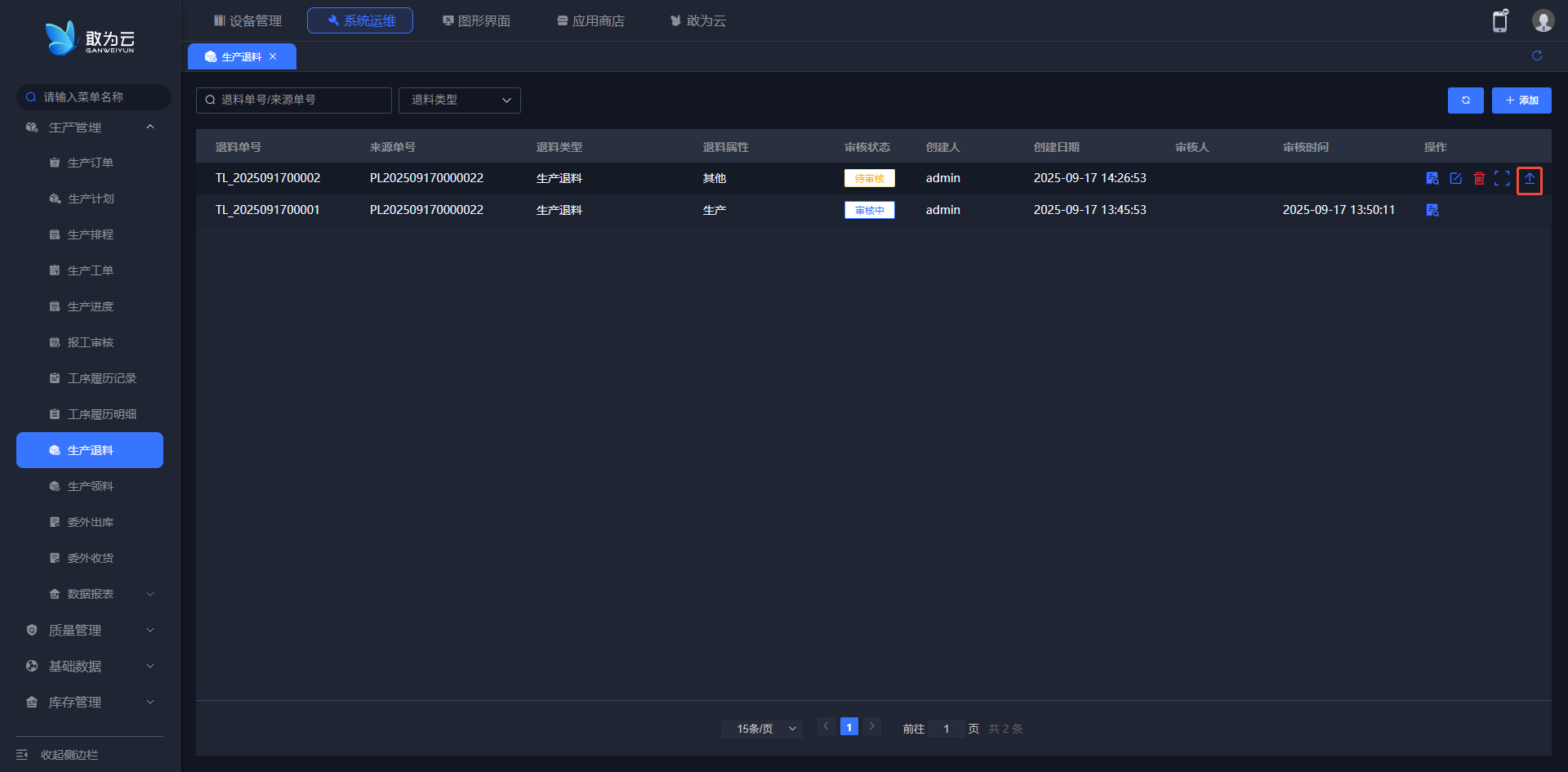View details icon for TL_2025091700002
The width and height of the screenshot is (1568, 772).
click(x=1432, y=178)
